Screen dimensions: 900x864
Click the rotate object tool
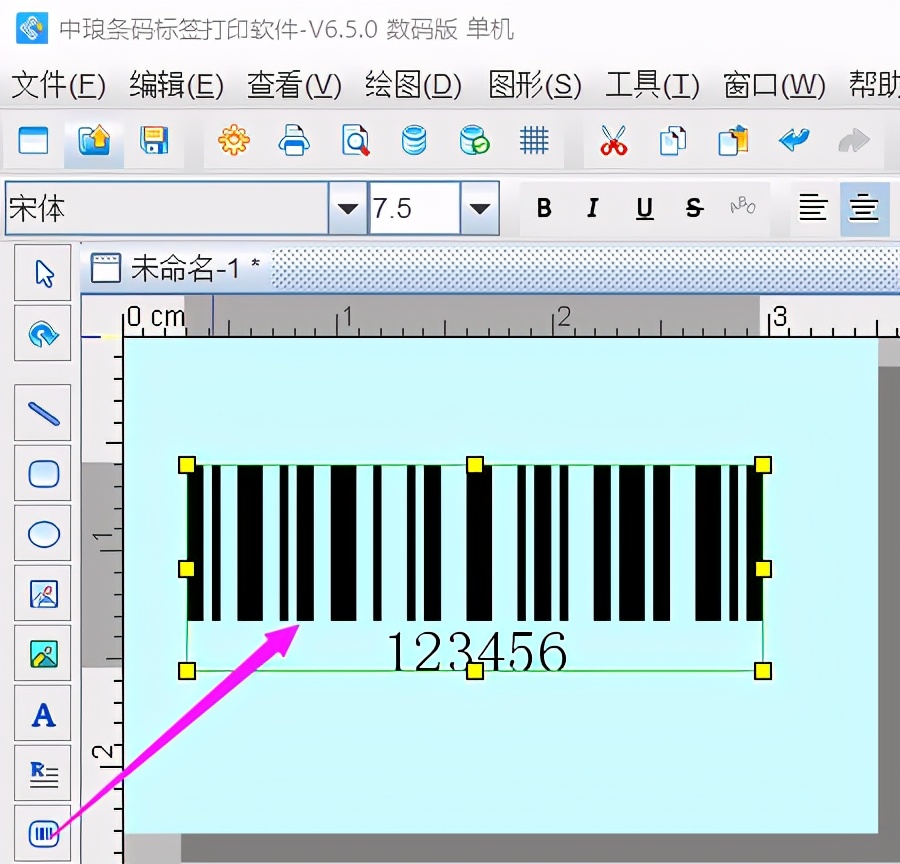(x=42, y=333)
